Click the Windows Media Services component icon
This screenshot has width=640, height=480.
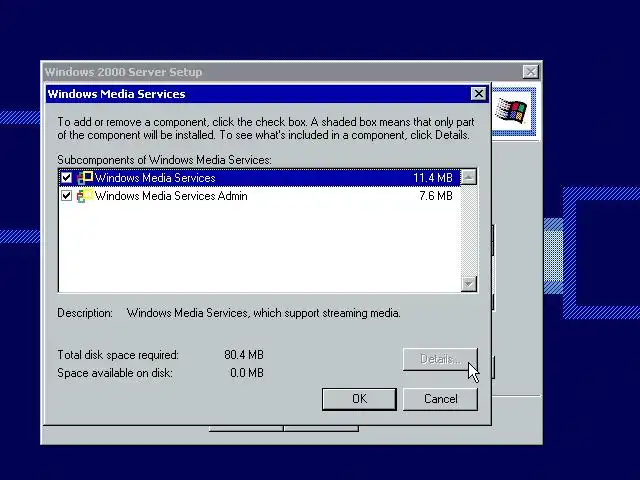[x=85, y=178]
